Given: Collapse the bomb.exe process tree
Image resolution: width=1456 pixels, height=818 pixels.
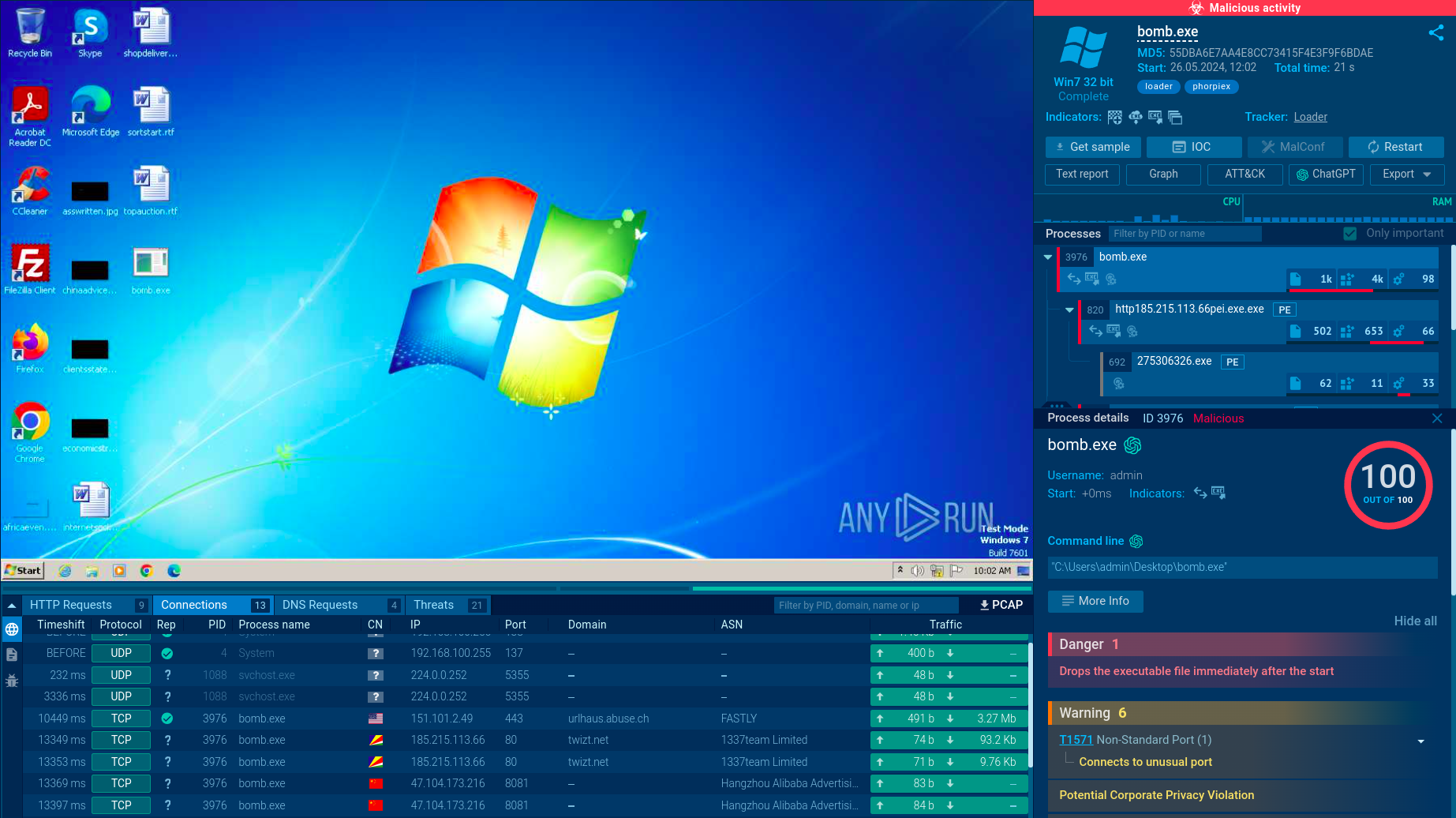Looking at the screenshot, I should coord(1048,257).
